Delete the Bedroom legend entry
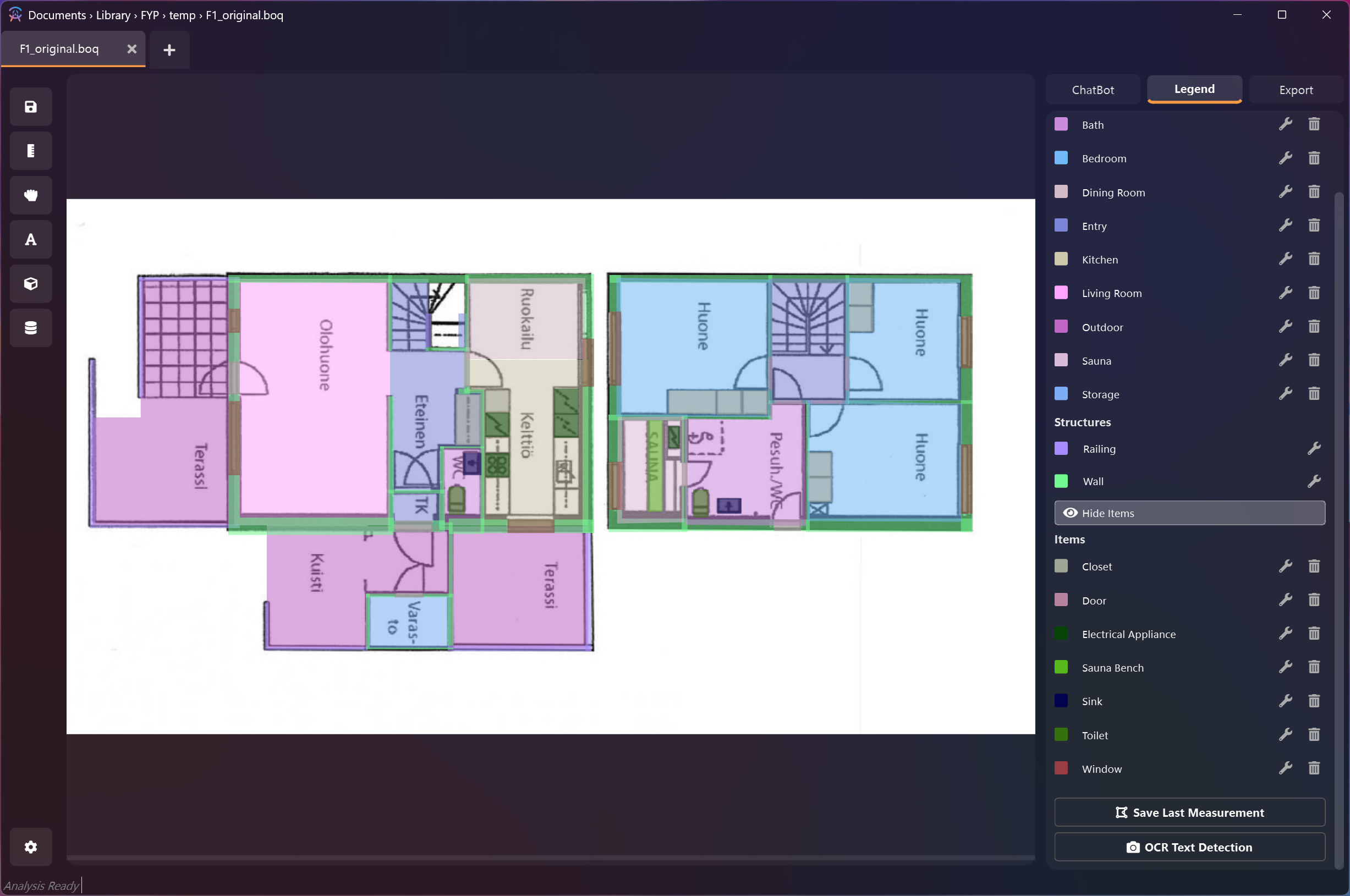 pos(1314,158)
